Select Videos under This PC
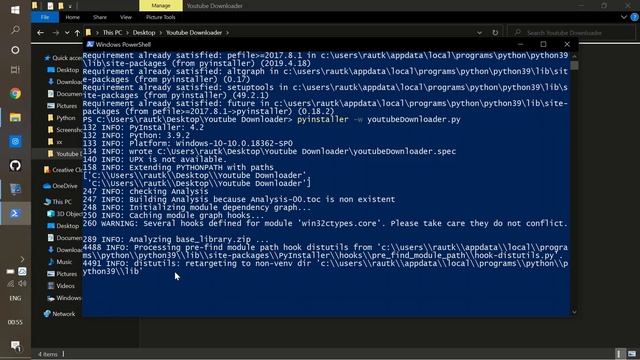Screen dimensions: 640x360 tap(61, 286)
